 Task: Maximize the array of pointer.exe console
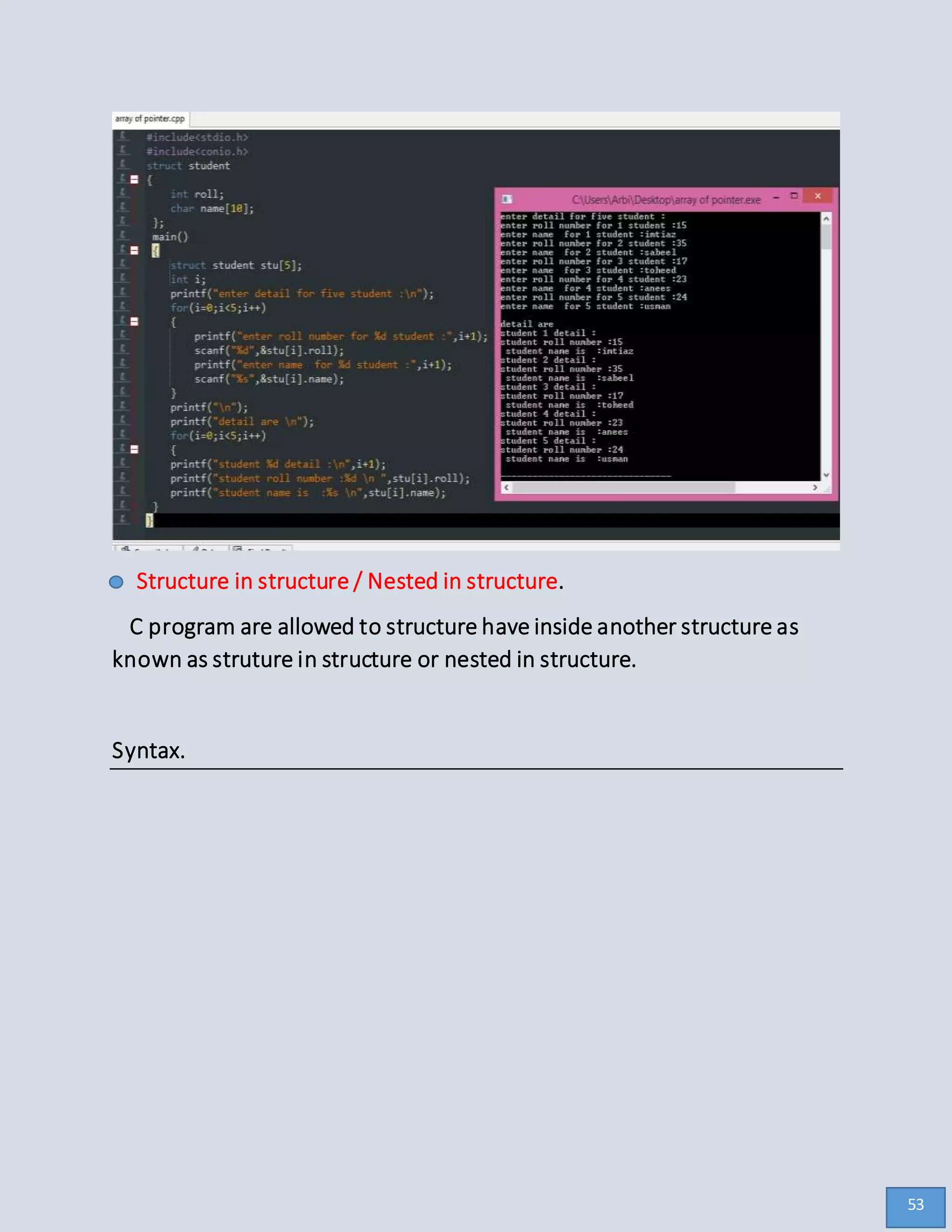(x=794, y=196)
